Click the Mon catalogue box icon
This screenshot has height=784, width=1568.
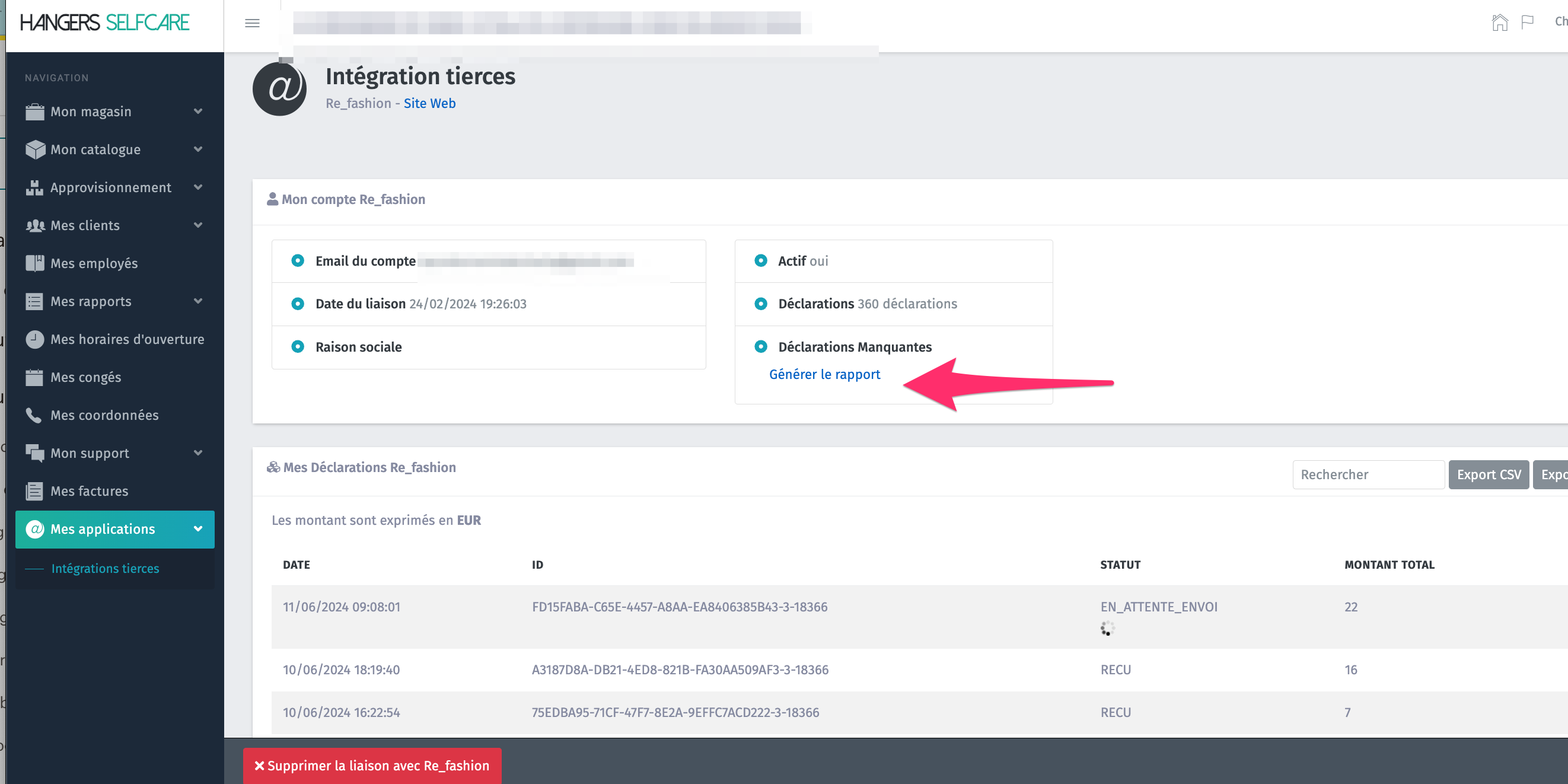(35, 149)
